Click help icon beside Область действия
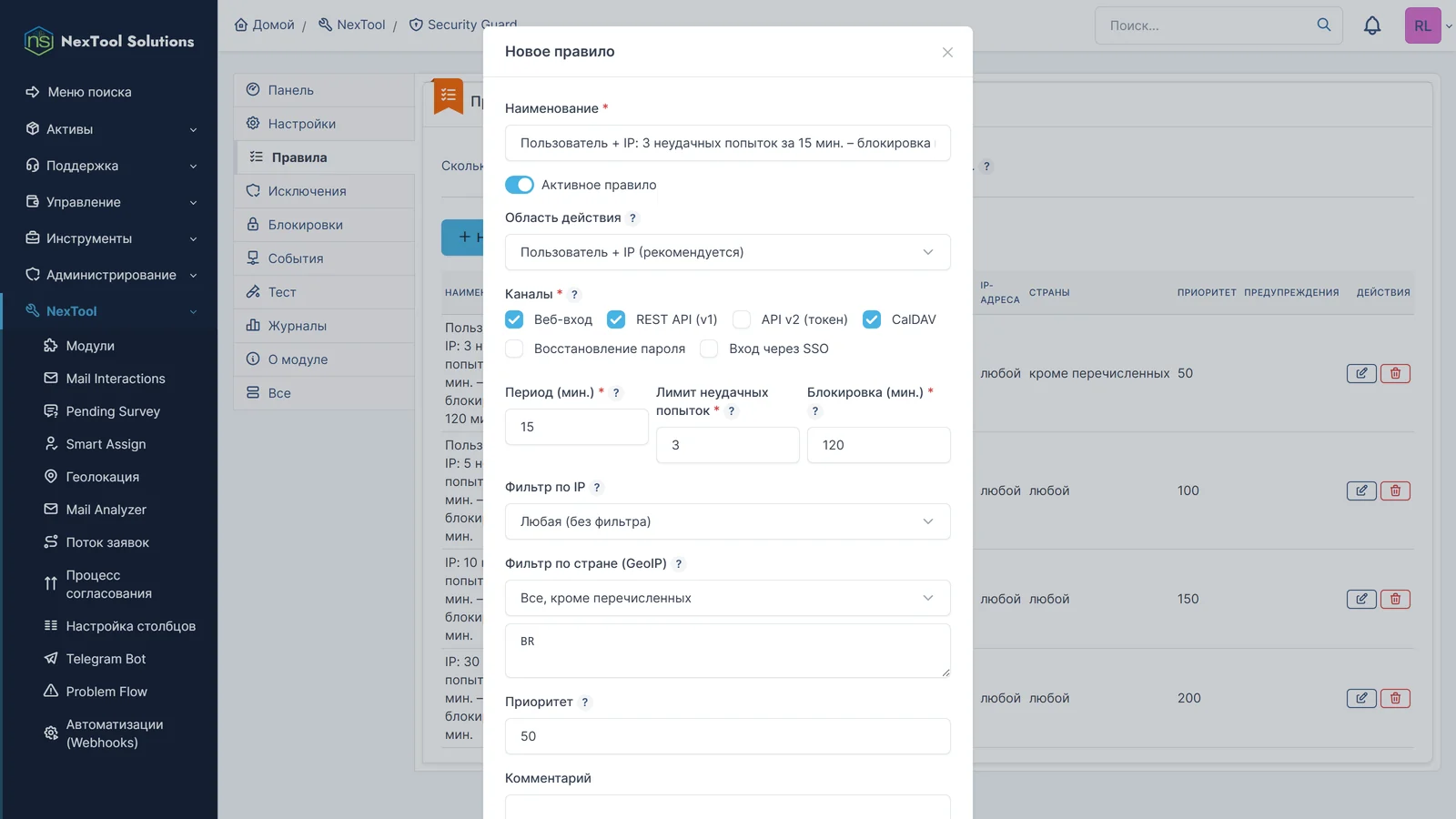The width and height of the screenshot is (1456, 819). pyautogui.click(x=632, y=217)
